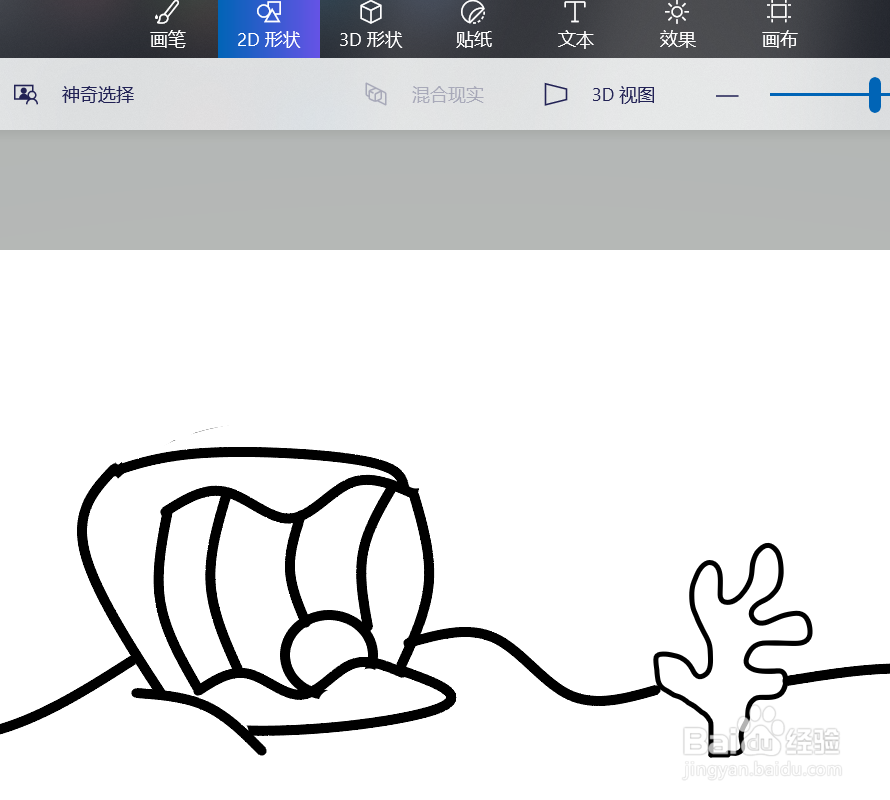Click the 神奇选择 magic select icon
The width and height of the screenshot is (890, 800).
(26, 94)
